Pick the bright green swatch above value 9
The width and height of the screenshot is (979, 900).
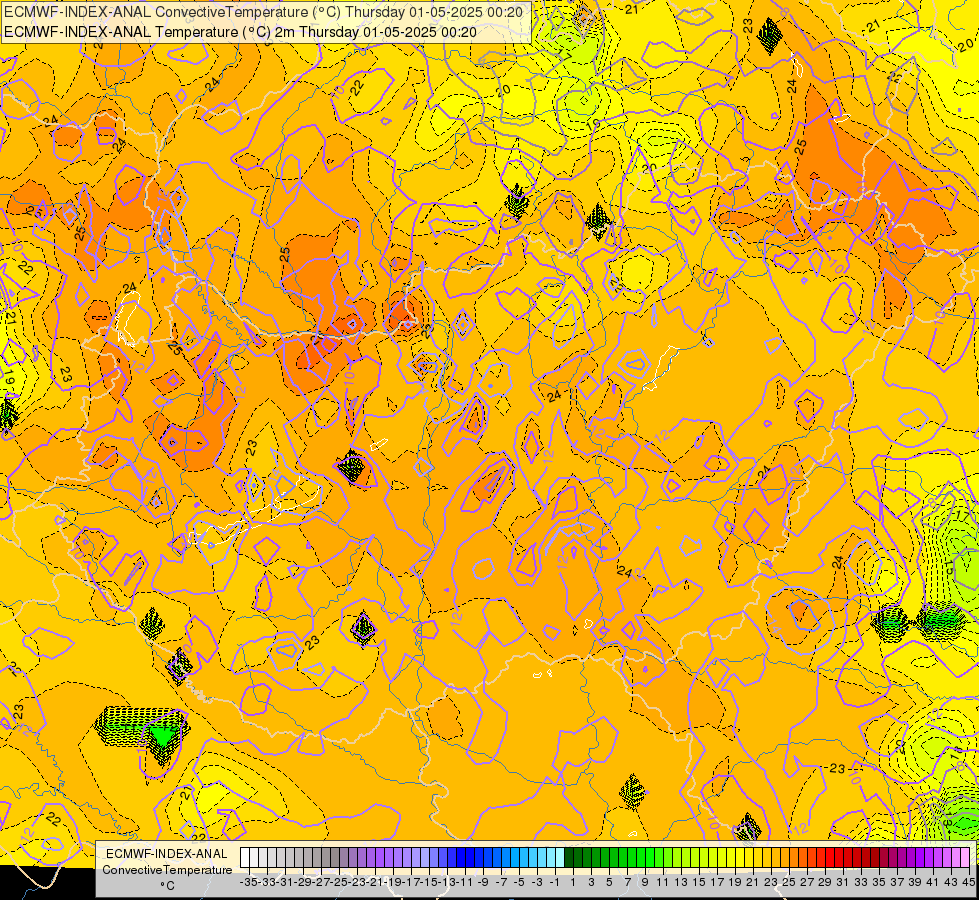pyautogui.click(x=641, y=857)
